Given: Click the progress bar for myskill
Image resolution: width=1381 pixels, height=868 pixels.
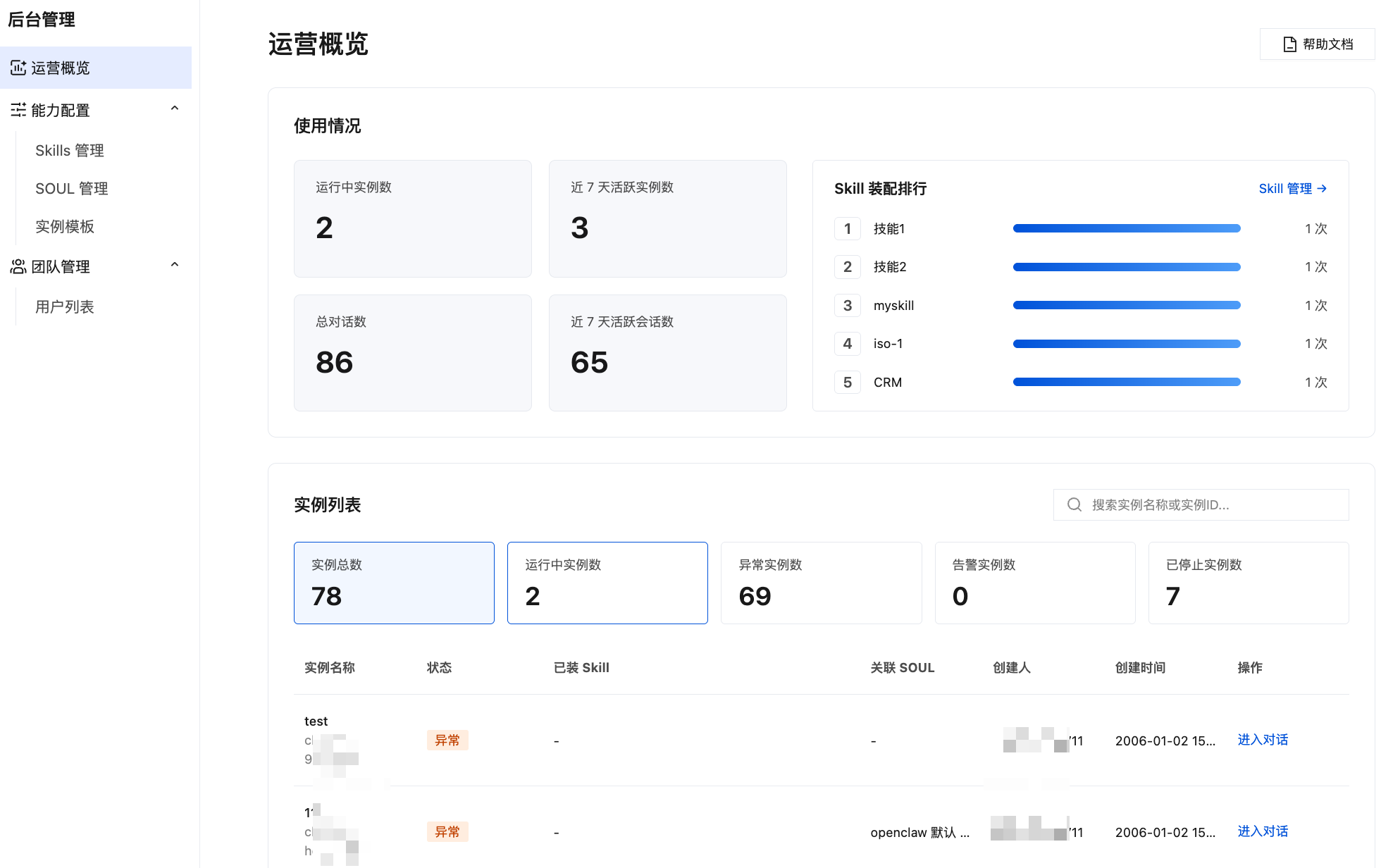Looking at the screenshot, I should [x=1127, y=305].
